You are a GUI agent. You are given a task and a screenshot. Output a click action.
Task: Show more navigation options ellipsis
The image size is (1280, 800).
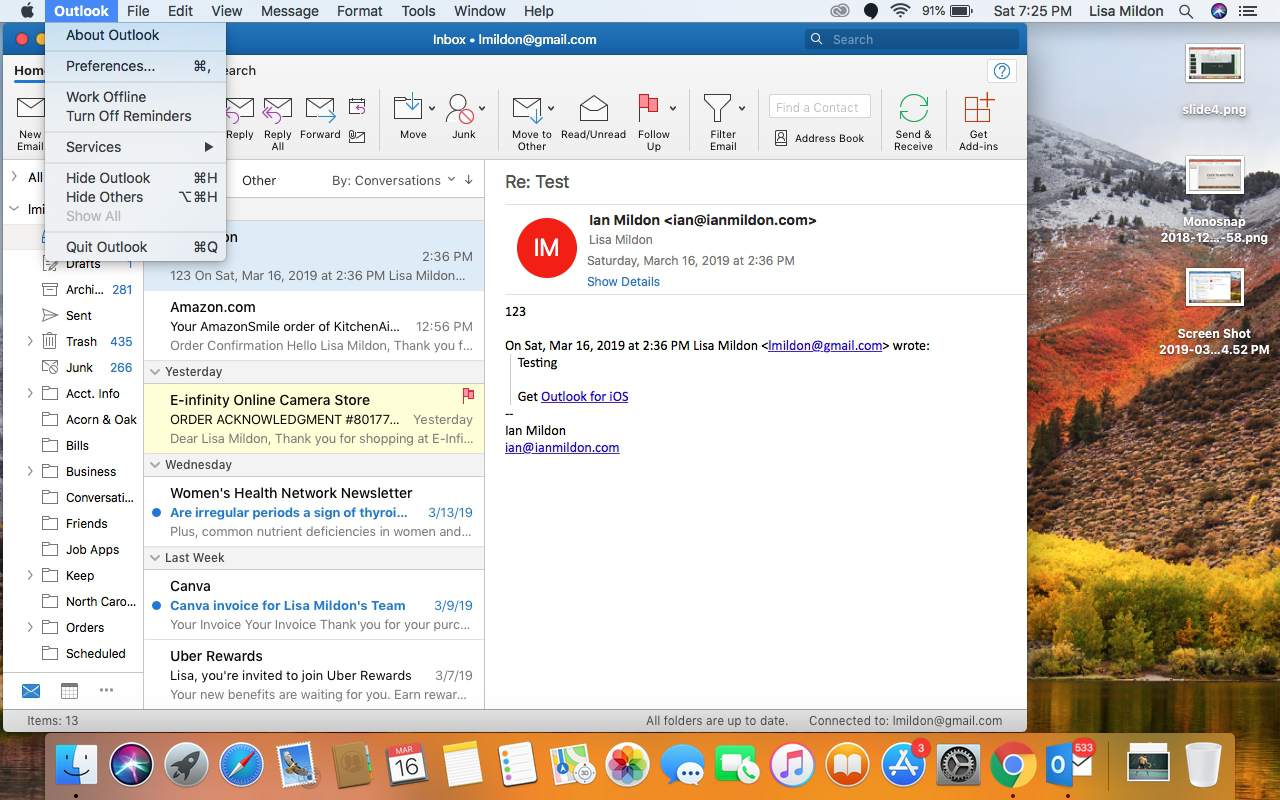point(106,690)
